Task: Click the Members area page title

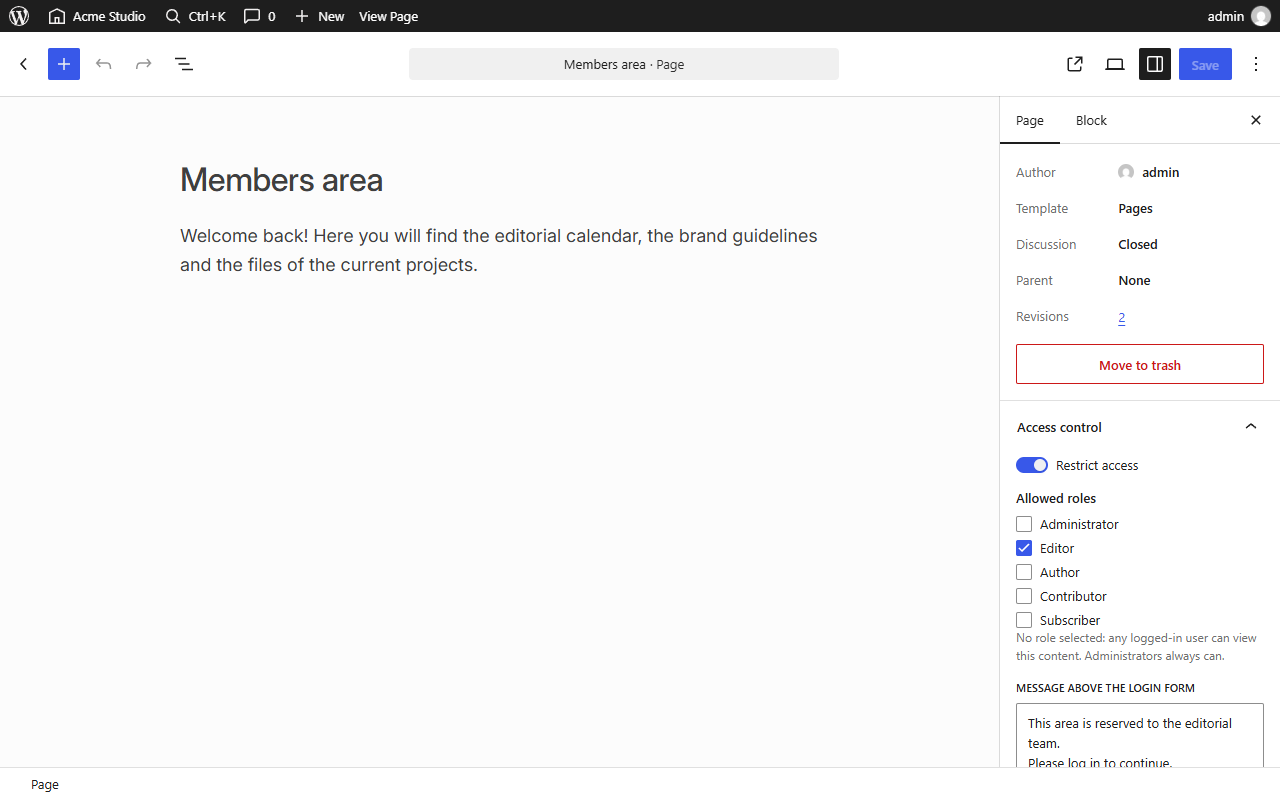Action: [x=281, y=180]
